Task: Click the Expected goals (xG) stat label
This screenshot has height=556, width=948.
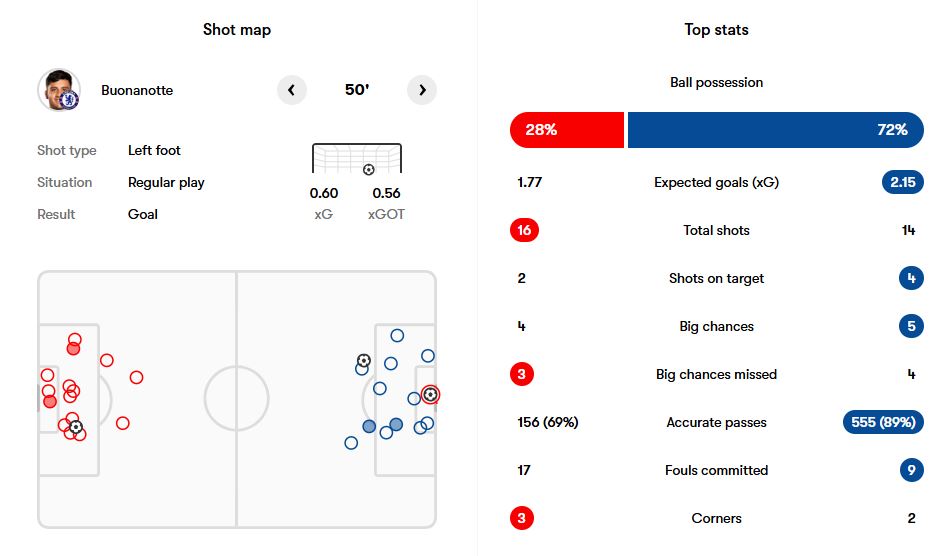Action: pos(716,182)
